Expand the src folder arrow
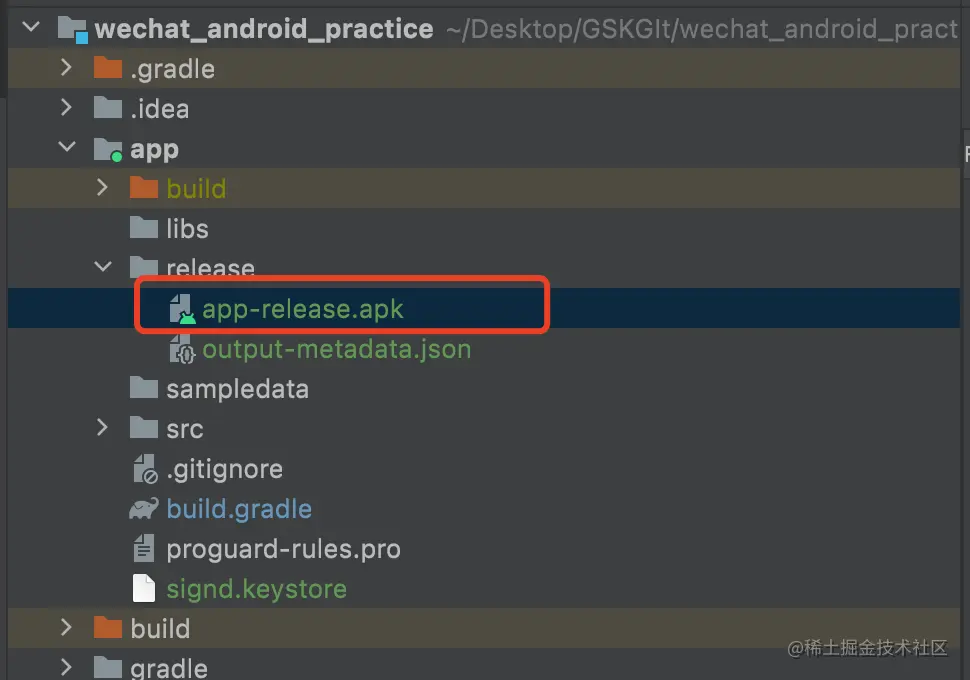This screenshot has width=970, height=680. click(x=102, y=428)
